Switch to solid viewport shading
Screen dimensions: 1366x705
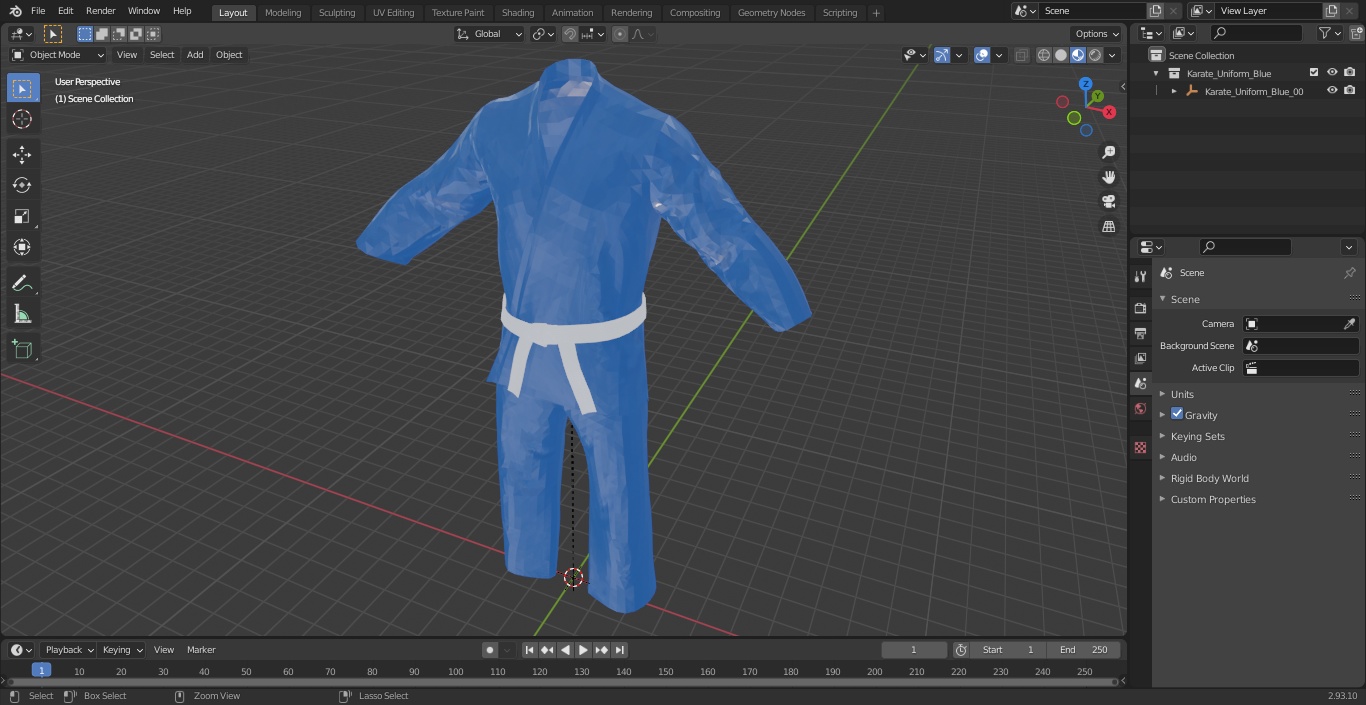1061,55
